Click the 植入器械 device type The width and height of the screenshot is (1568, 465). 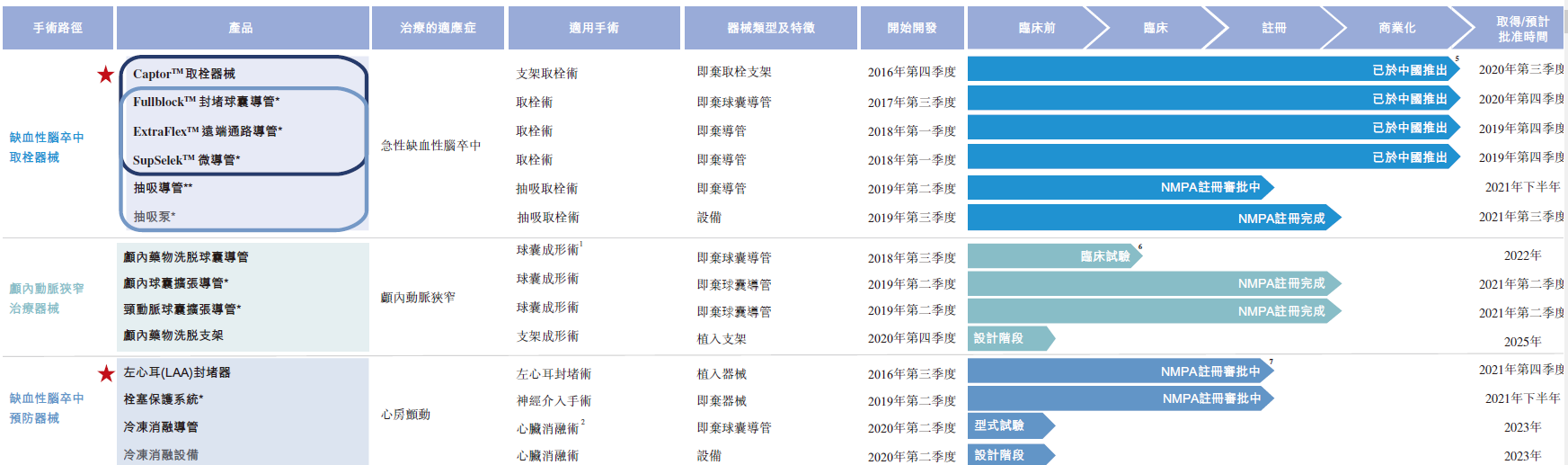pyautogui.click(x=722, y=374)
